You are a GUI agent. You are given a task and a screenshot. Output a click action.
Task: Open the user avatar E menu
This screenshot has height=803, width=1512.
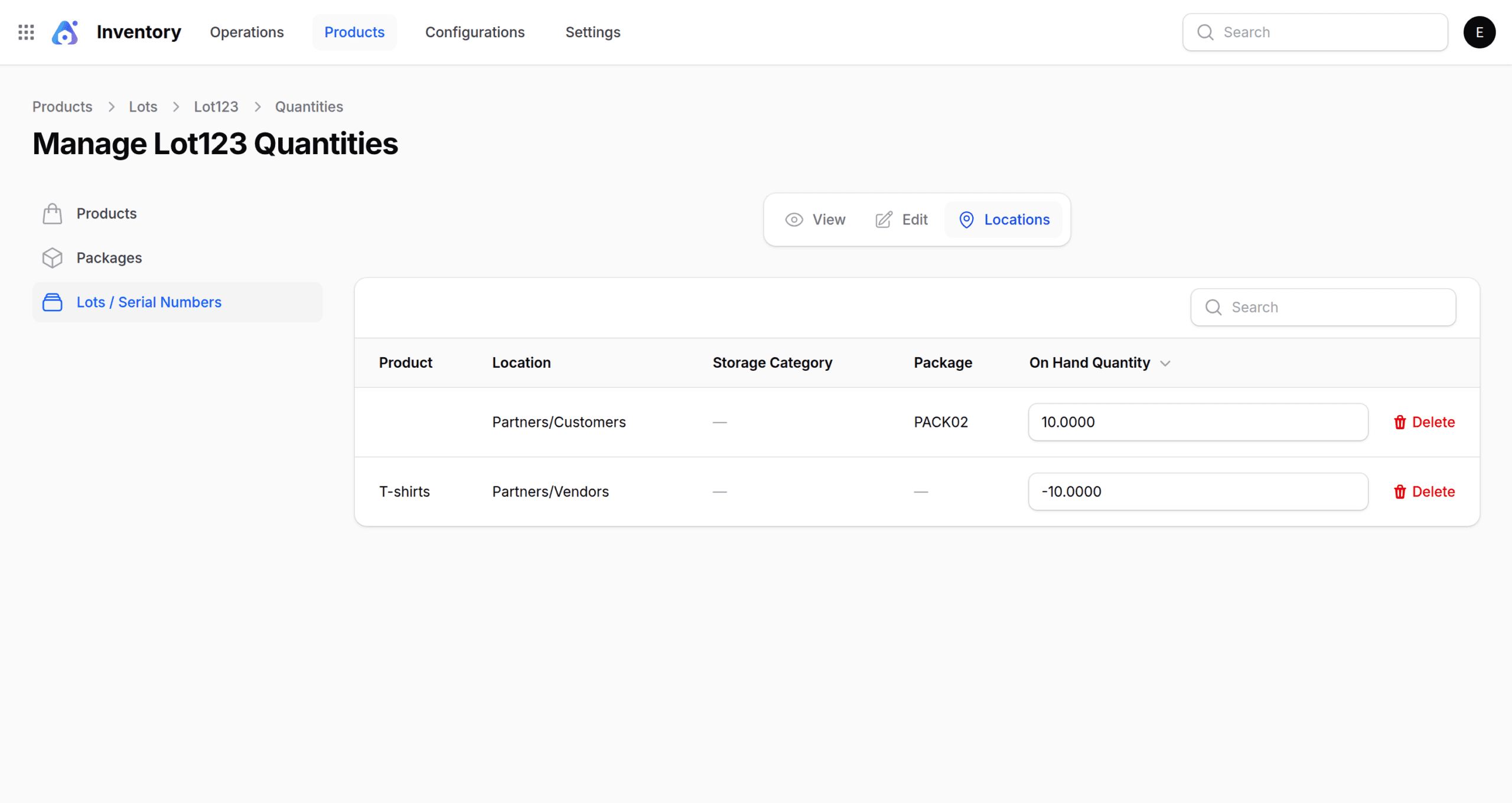click(1479, 32)
